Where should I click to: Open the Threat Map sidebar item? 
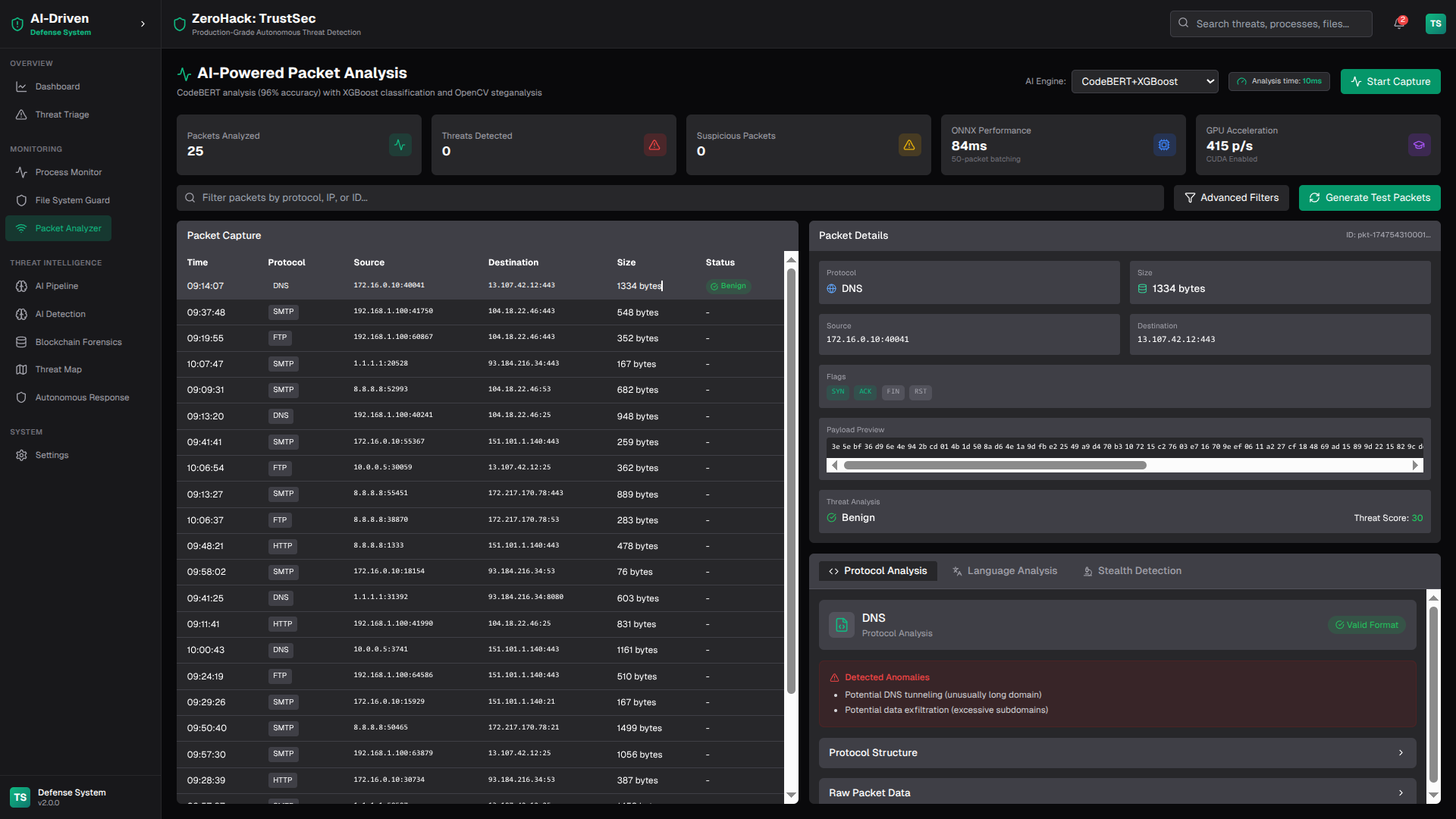[x=58, y=369]
